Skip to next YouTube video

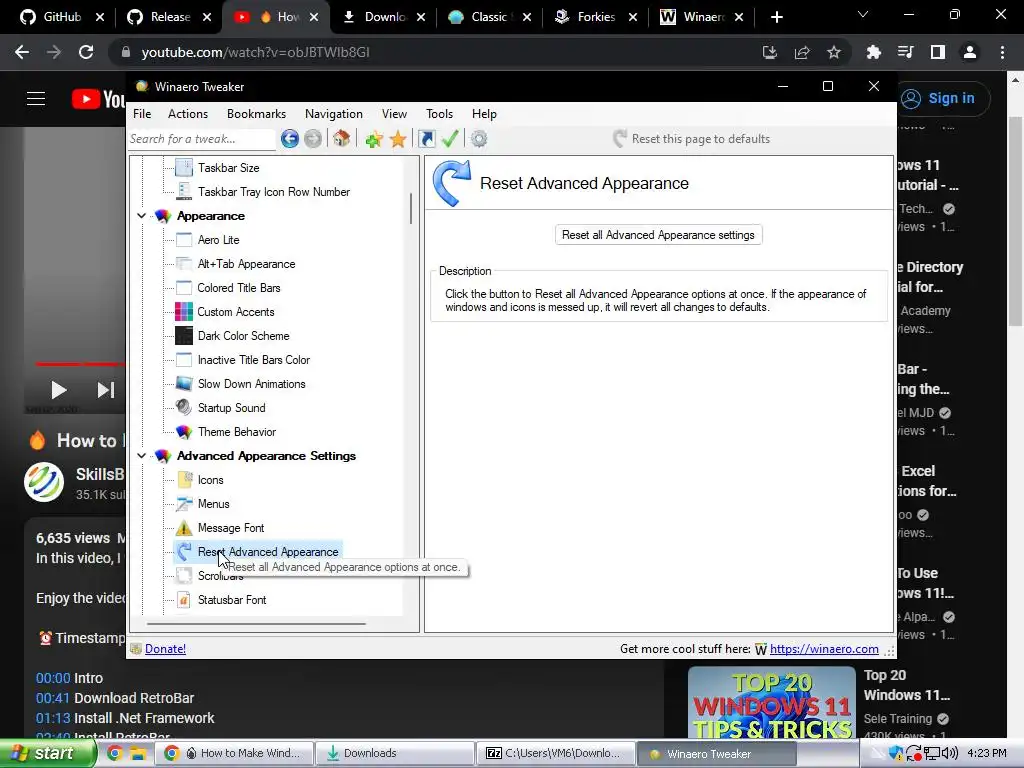point(106,390)
